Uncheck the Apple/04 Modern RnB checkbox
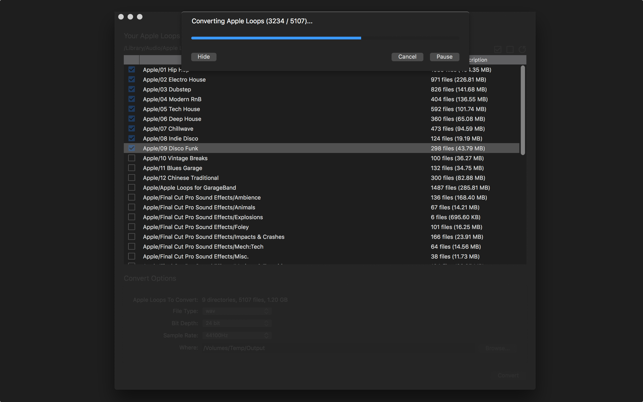 [x=132, y=99]
